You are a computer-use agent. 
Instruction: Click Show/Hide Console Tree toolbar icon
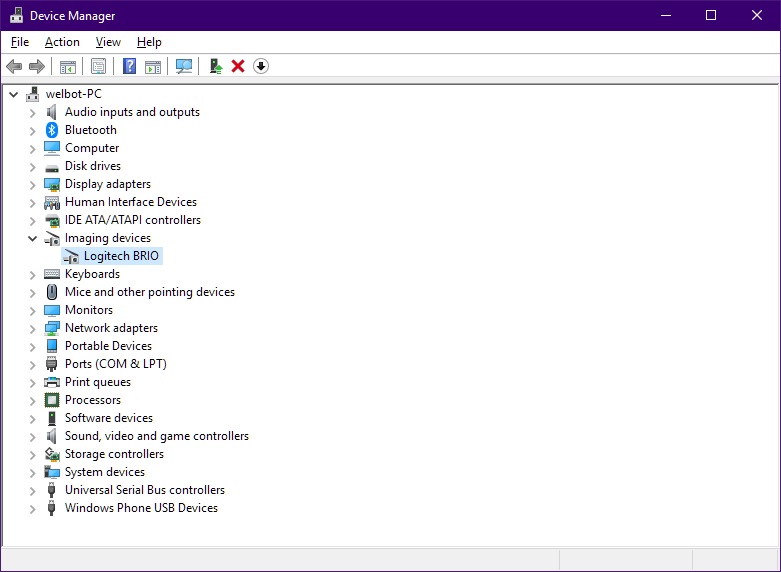point(68,66)
